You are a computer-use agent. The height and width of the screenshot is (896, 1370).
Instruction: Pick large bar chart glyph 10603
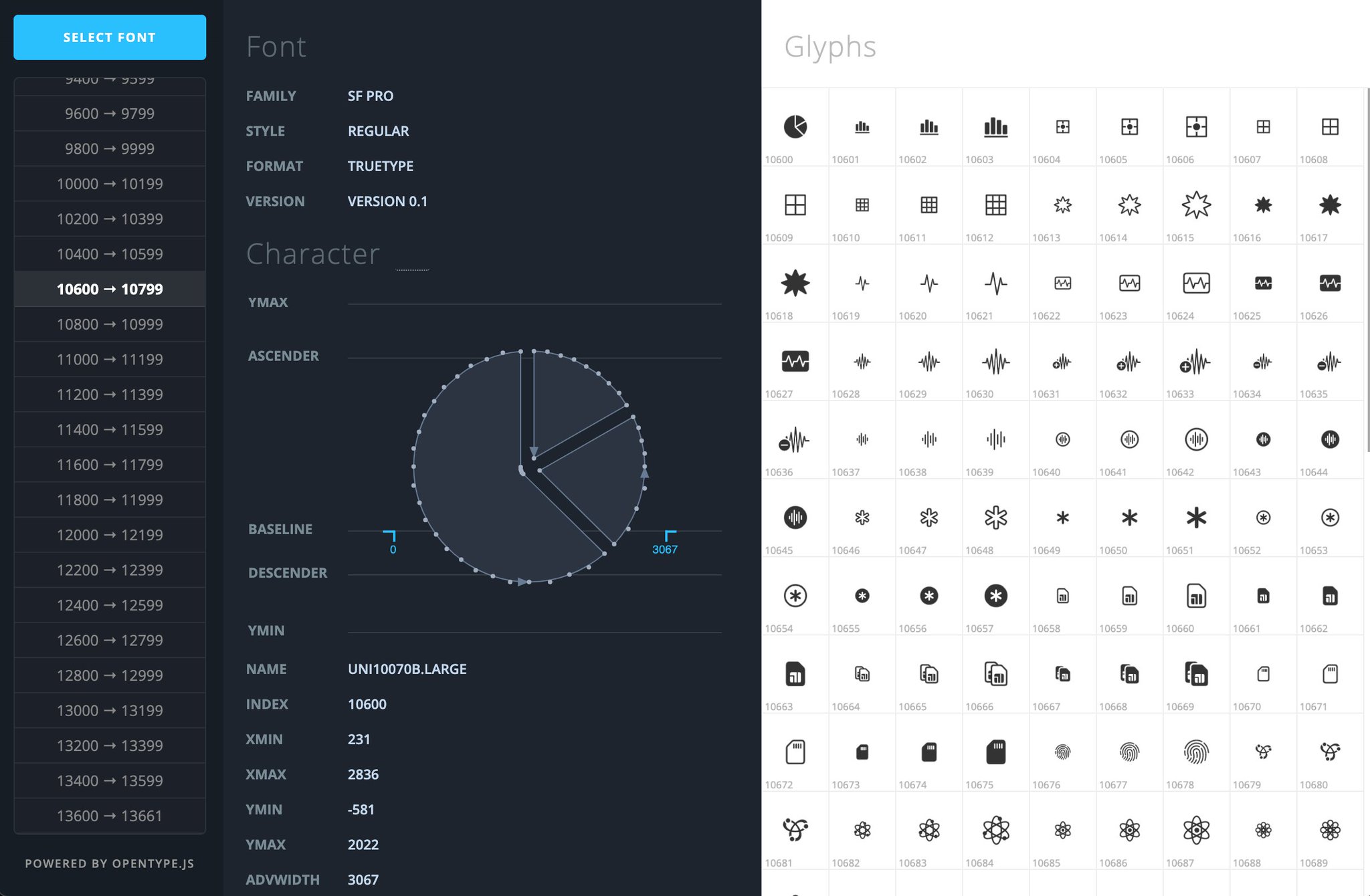point(996,127)
